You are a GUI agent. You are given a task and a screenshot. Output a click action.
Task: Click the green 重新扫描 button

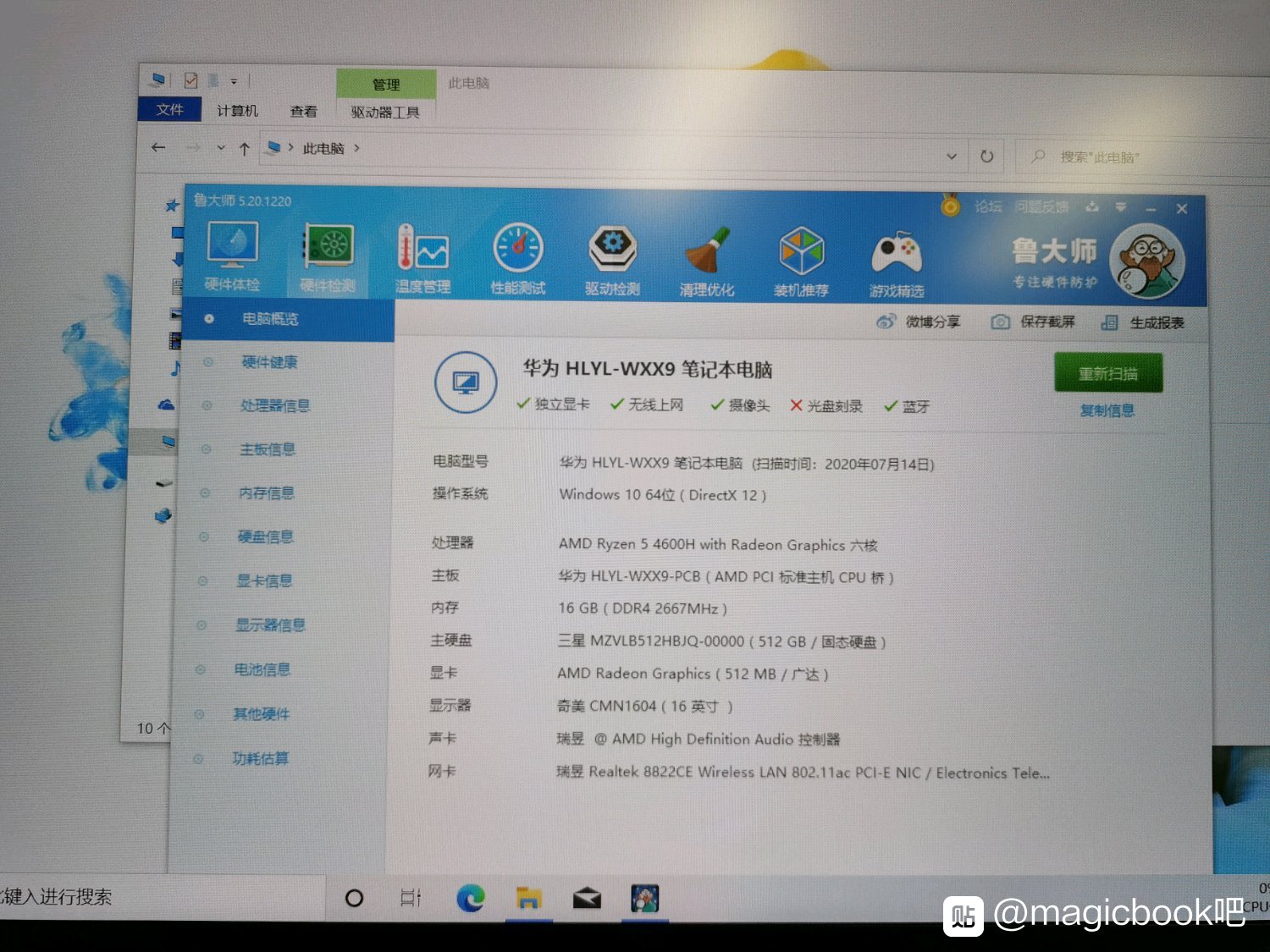coord(1108,373)
